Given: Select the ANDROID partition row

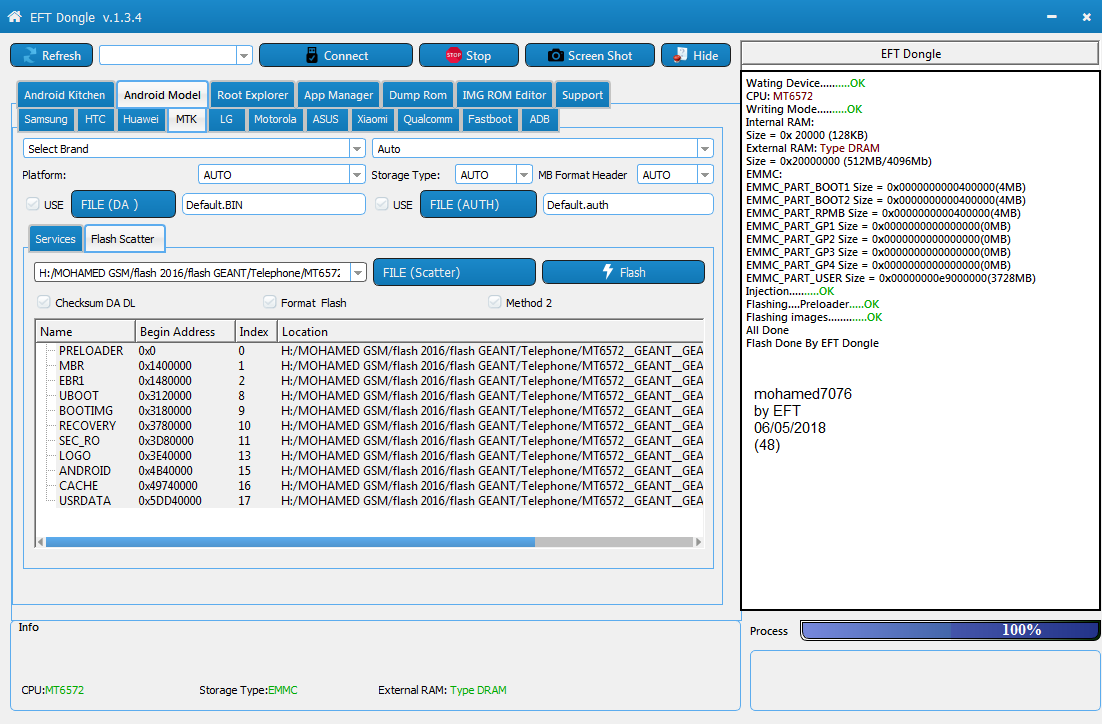Looking at the screenshot, I should 370,471.
